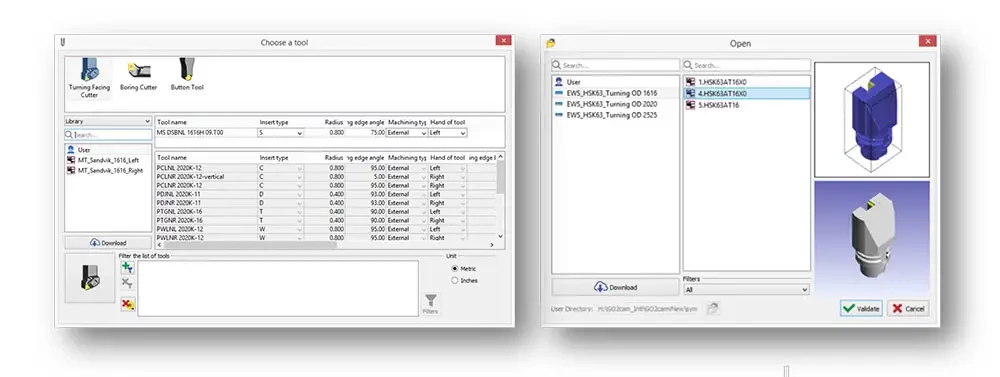Select the Turning Facing Cutter tool type
The width and height of the screenshot is (1000, 377).
pyautogui.click(x=89, y=78)
